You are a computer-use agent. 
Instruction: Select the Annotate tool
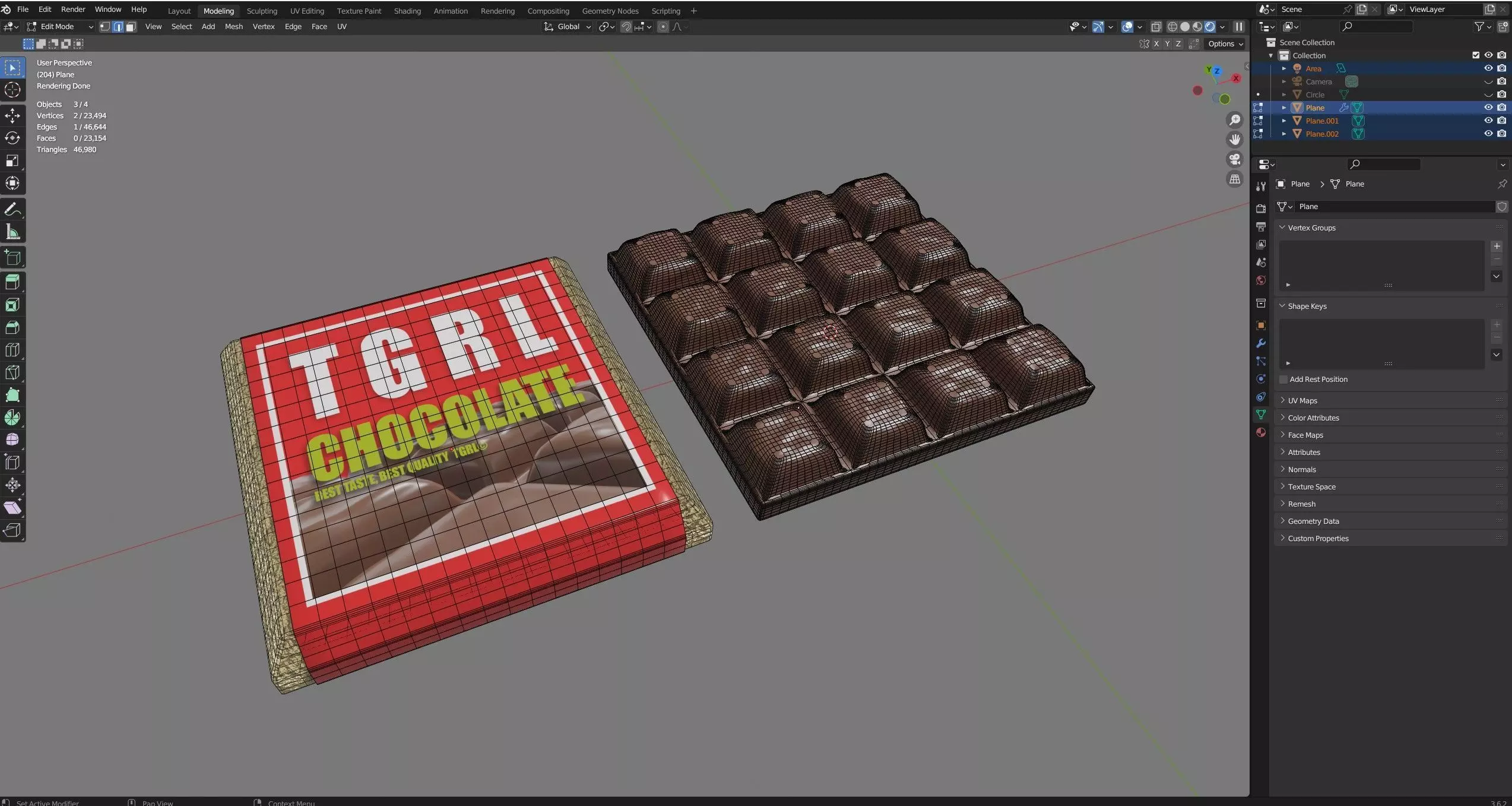pos(12,210)
